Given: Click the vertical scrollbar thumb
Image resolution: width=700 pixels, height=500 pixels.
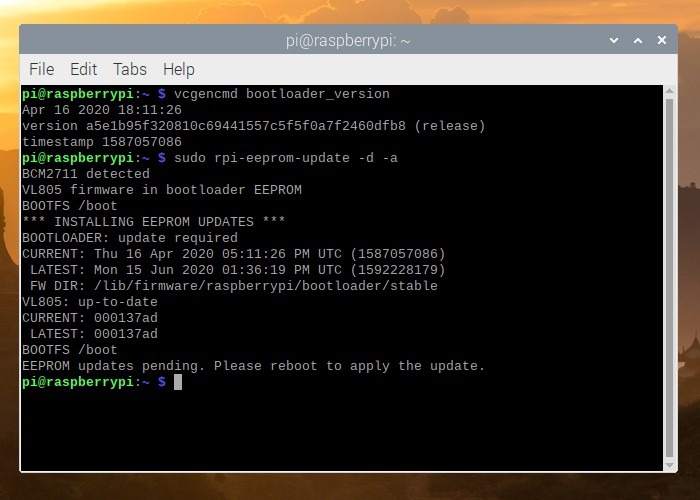Looking at the screenshot, I should pos(669,278).
